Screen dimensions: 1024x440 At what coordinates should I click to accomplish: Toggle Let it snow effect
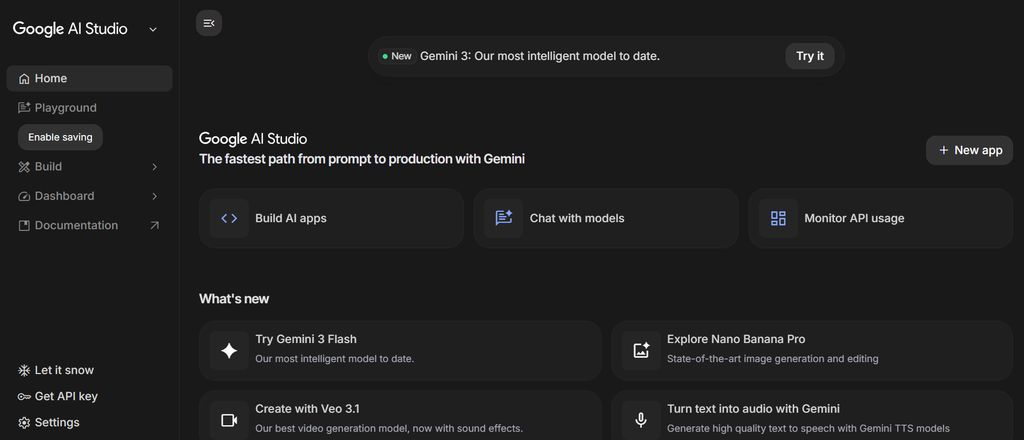[89, 370]
